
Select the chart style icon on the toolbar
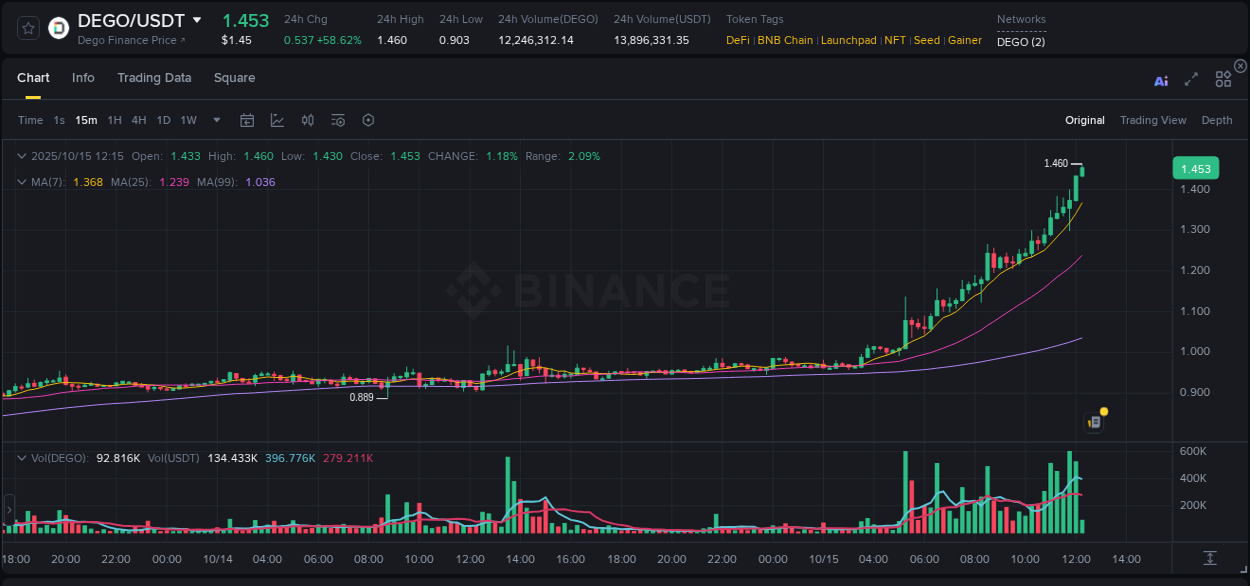(x=276, y=120)
